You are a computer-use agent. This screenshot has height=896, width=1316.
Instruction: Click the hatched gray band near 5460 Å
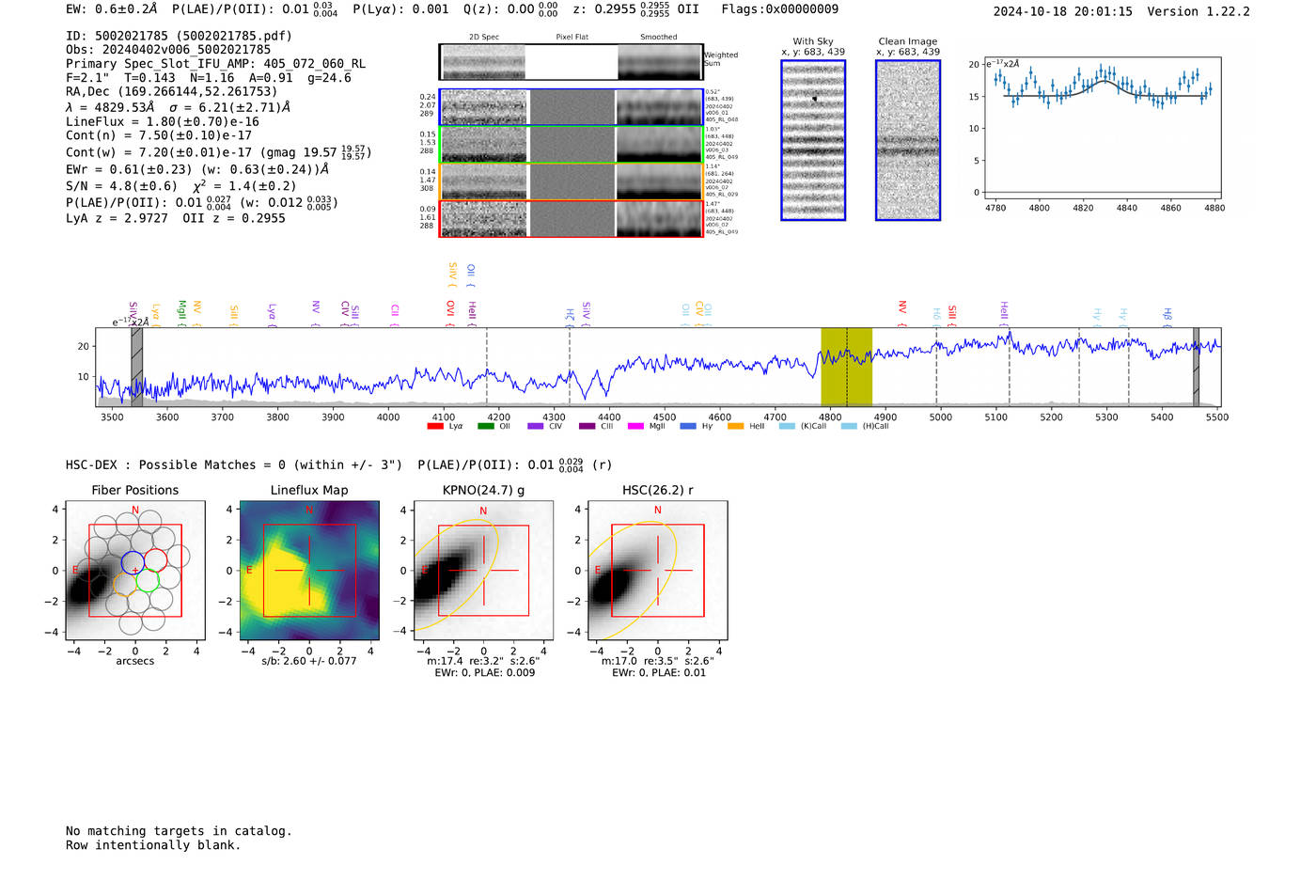(x=1197, y=367)
